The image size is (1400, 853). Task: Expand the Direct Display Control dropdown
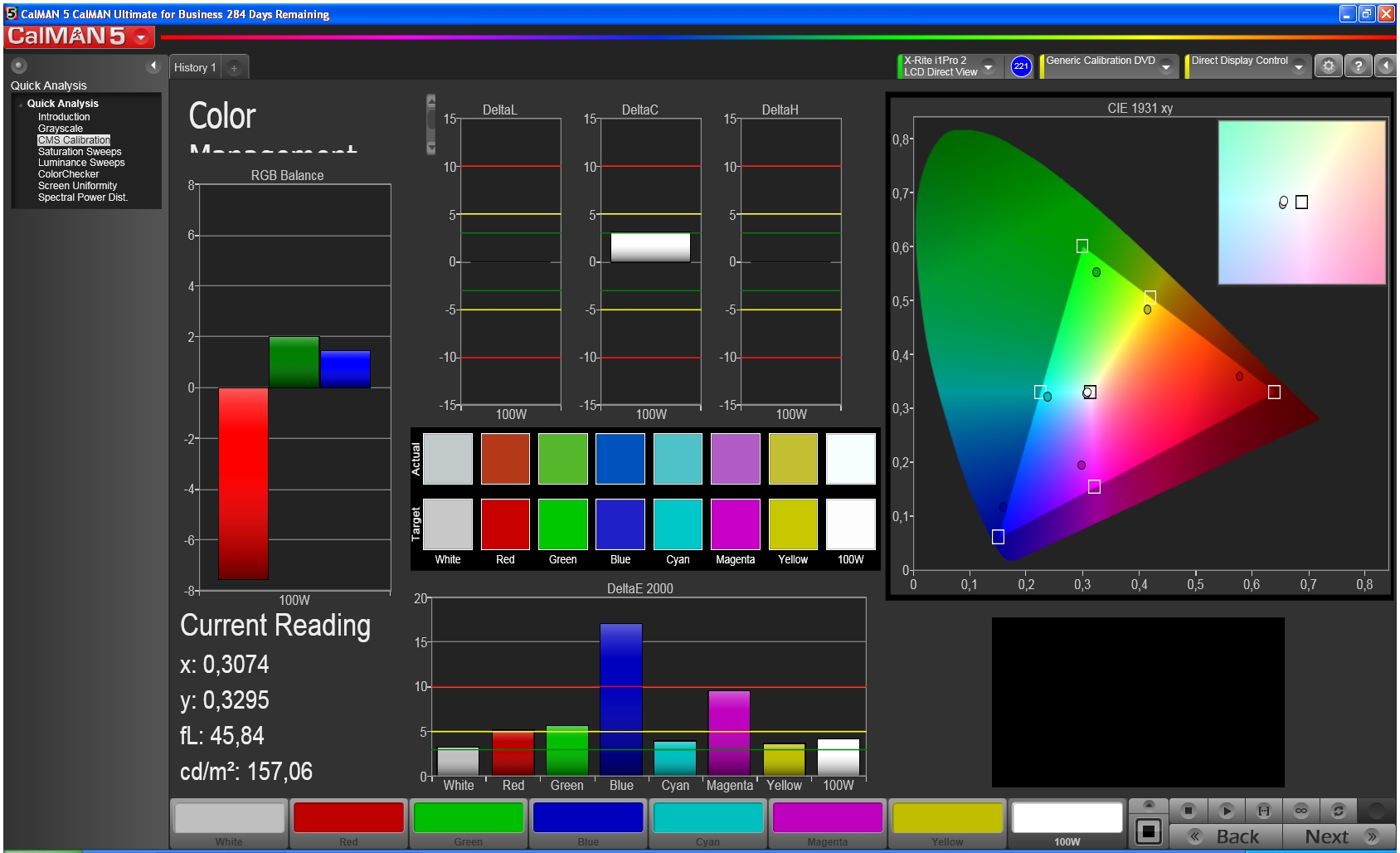pos(1299,67)
